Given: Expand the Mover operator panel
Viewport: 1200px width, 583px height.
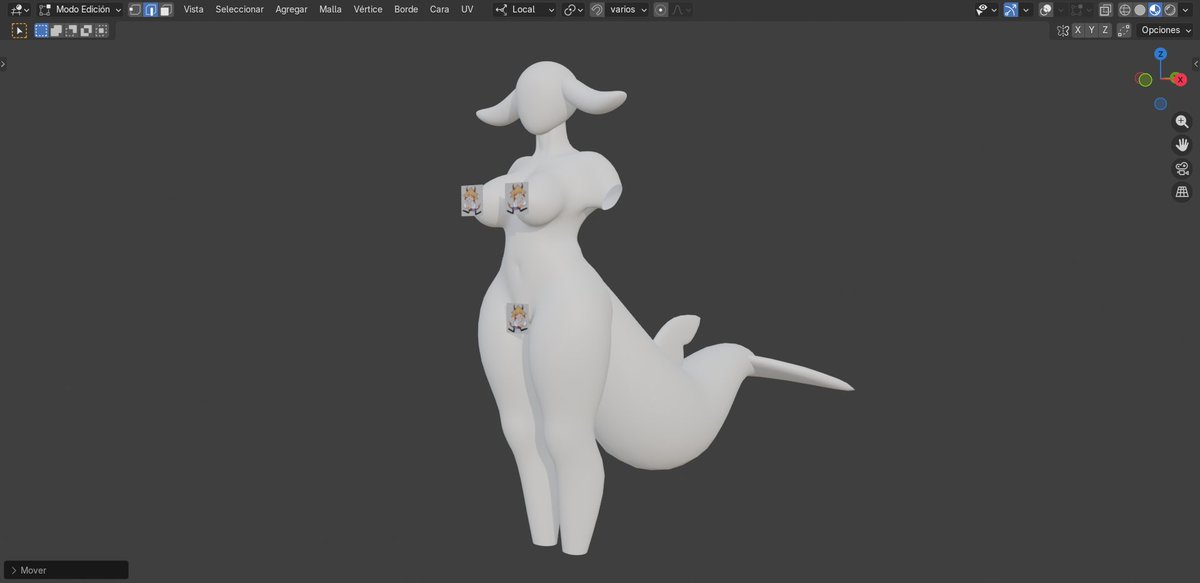Looking at the screenshot, I should click(x=66, y=570).
